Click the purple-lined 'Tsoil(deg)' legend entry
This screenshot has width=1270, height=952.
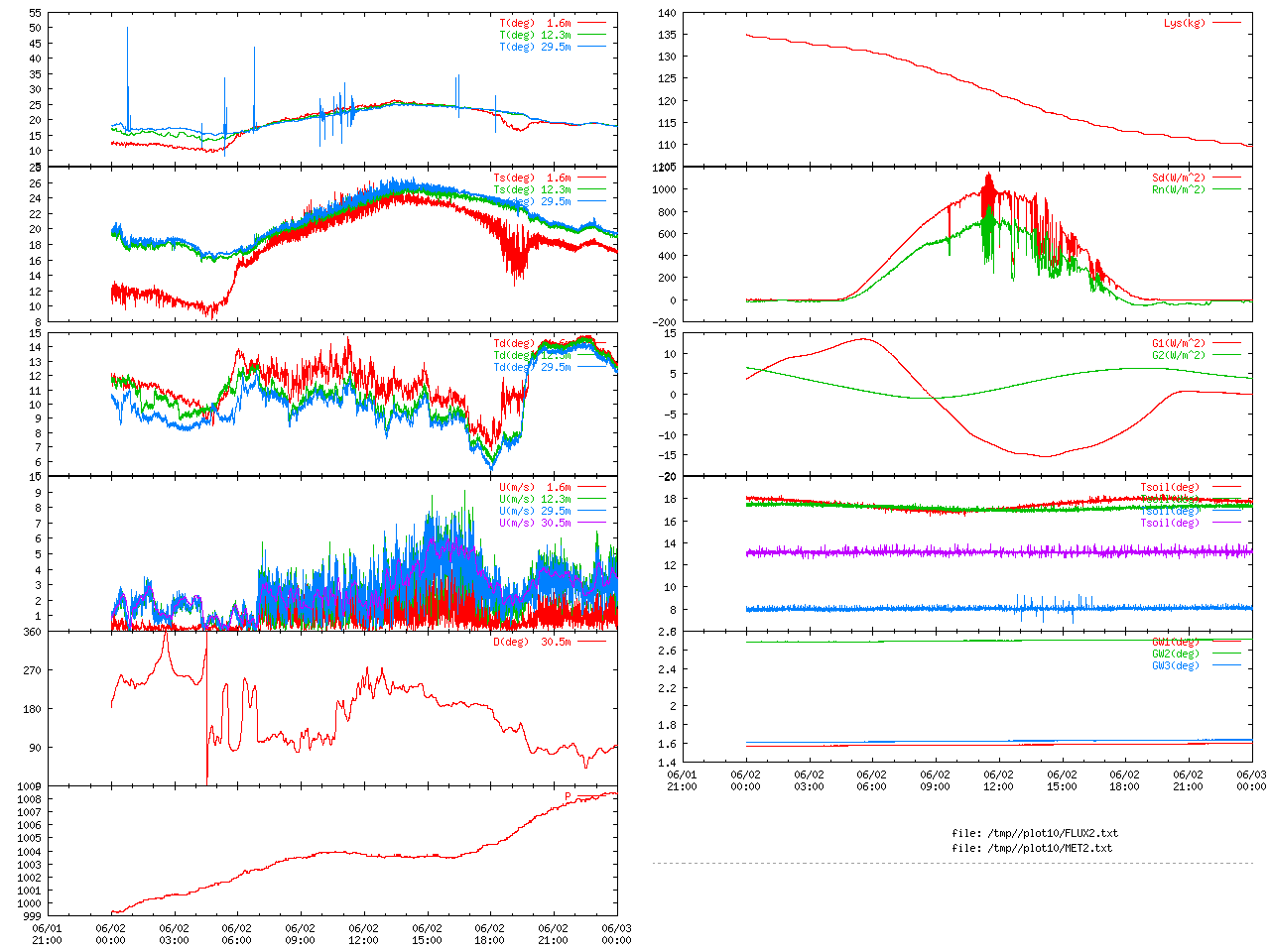pos(1170,524)
